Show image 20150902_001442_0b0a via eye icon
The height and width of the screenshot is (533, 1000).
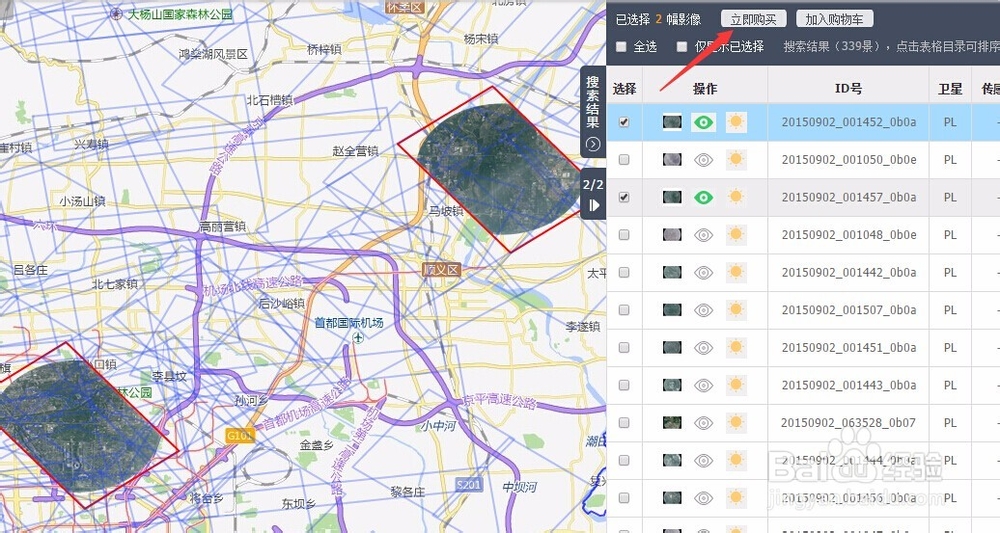click(703, 272)
